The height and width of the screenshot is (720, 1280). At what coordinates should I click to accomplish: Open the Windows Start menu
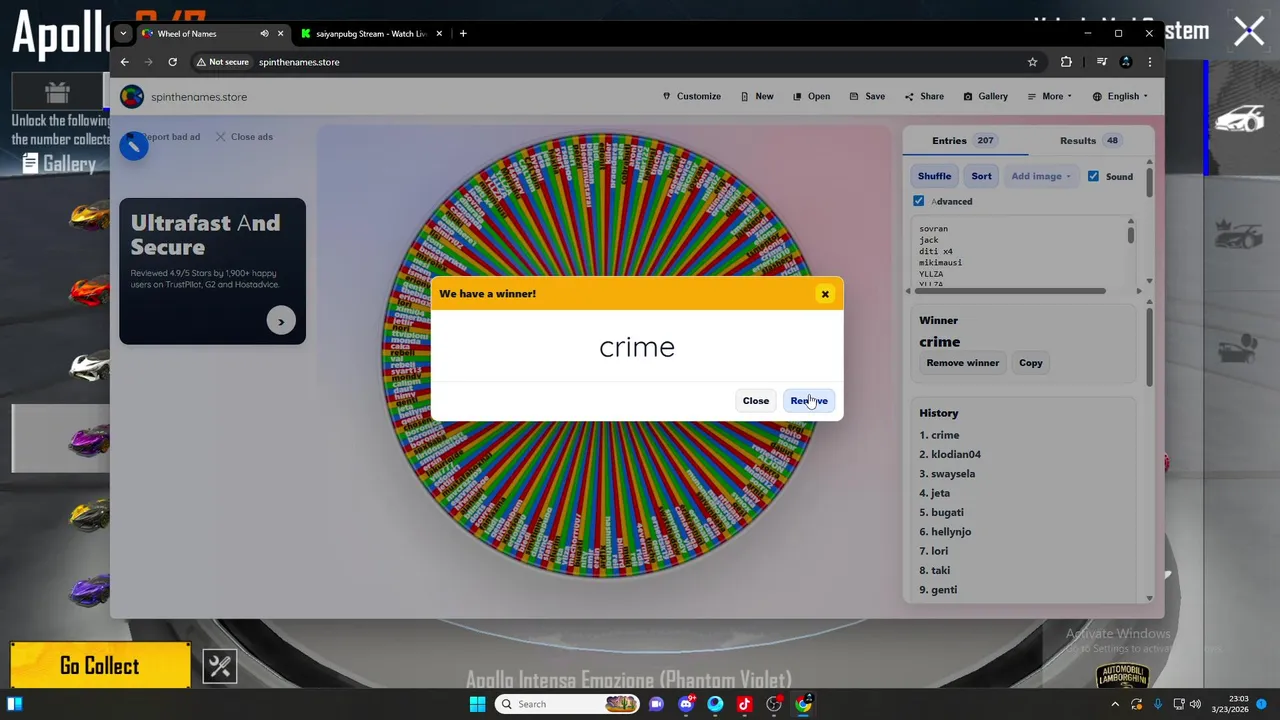coord(477,704)
